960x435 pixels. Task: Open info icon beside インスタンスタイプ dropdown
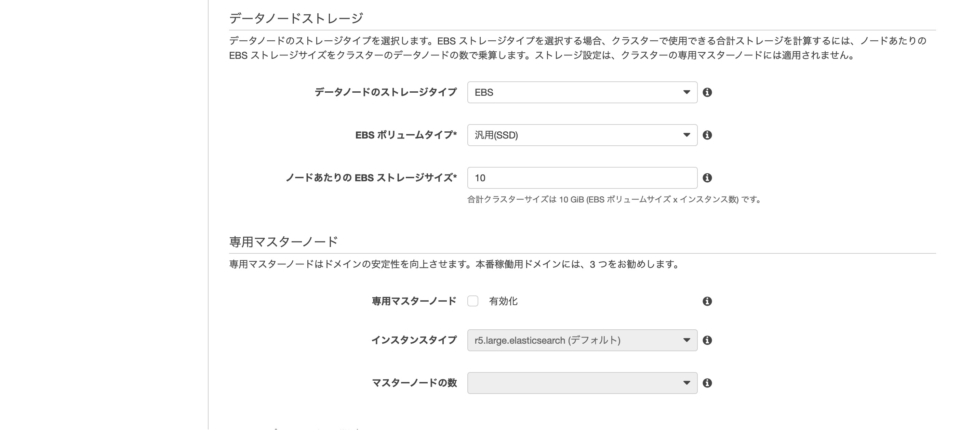click(707, 340)
